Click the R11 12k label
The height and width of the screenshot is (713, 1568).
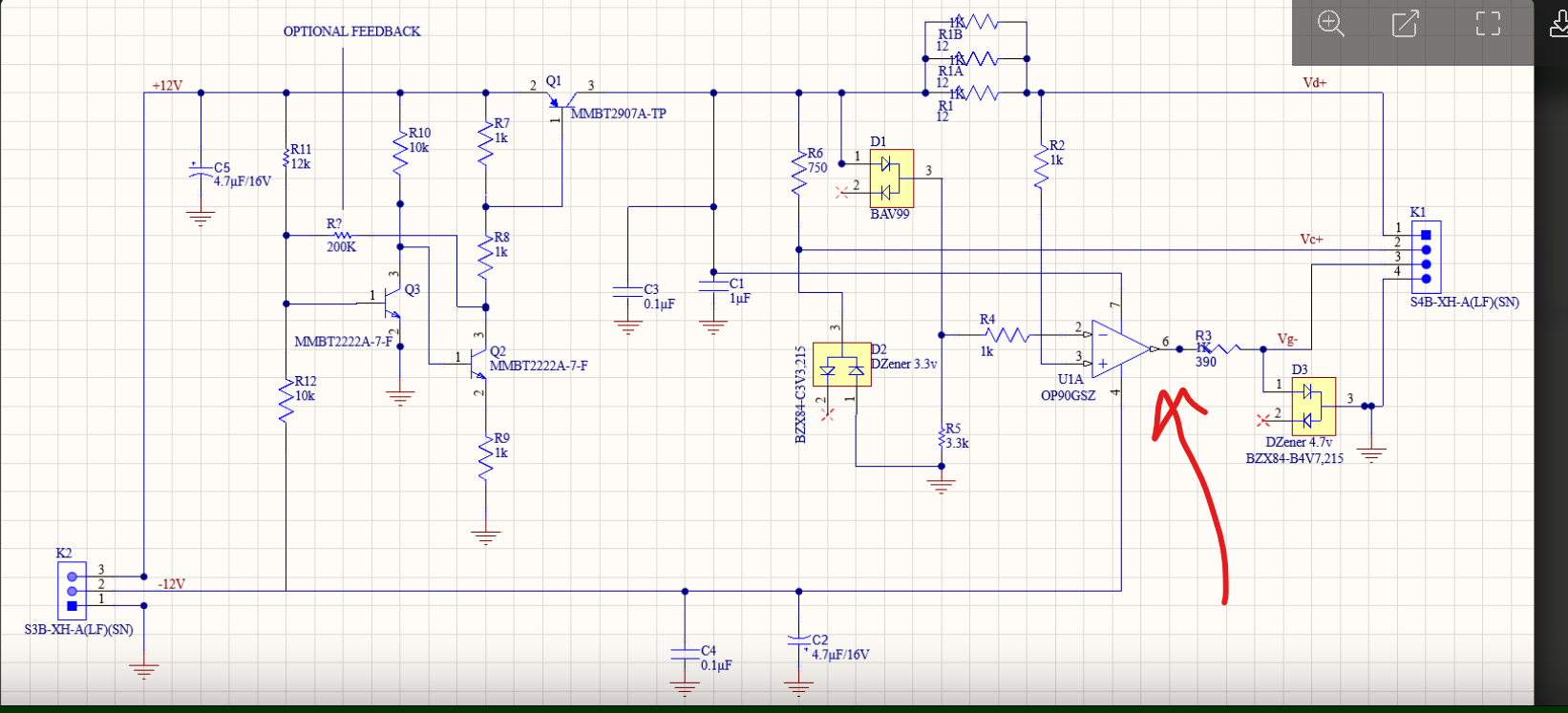(301, 157)
